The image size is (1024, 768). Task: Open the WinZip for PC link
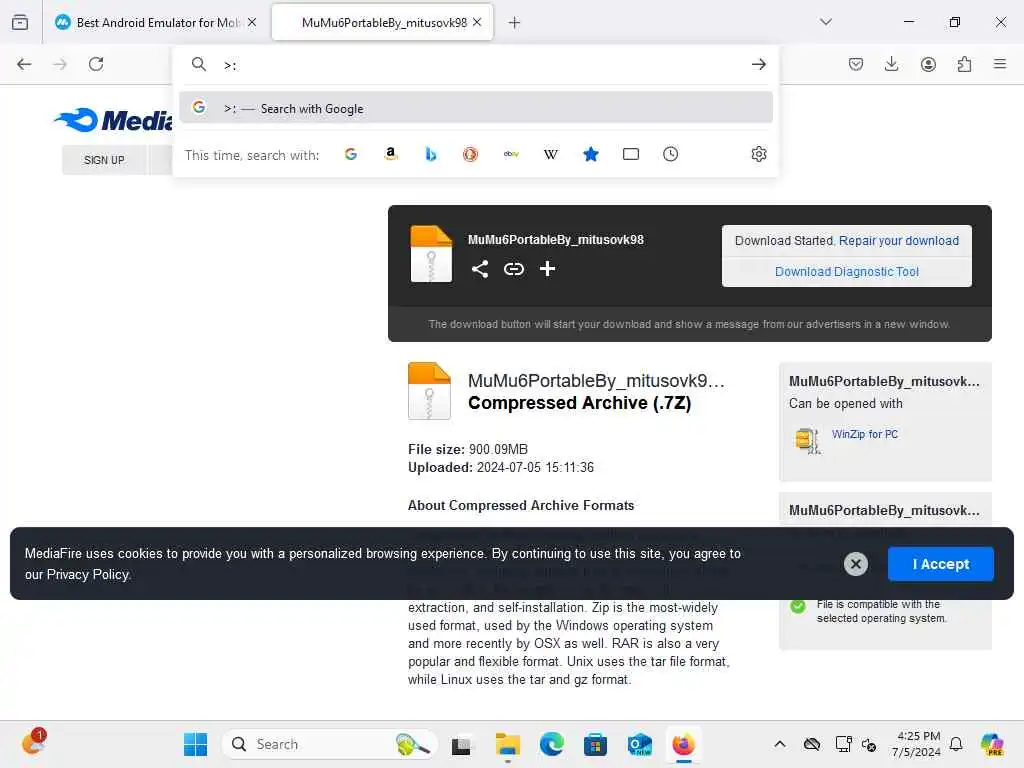coord(865,434)
